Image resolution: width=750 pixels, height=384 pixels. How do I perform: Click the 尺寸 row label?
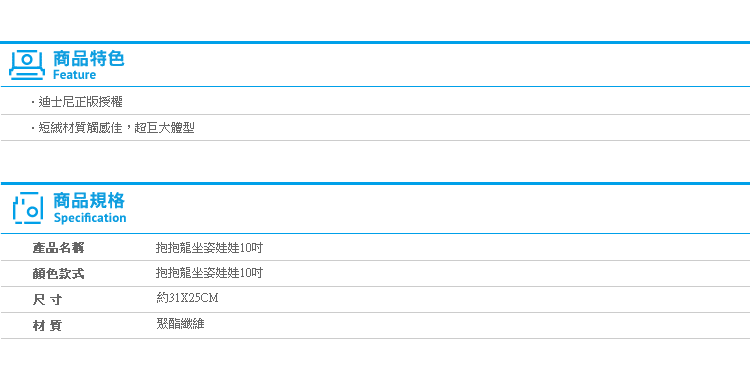click(47, 300)
